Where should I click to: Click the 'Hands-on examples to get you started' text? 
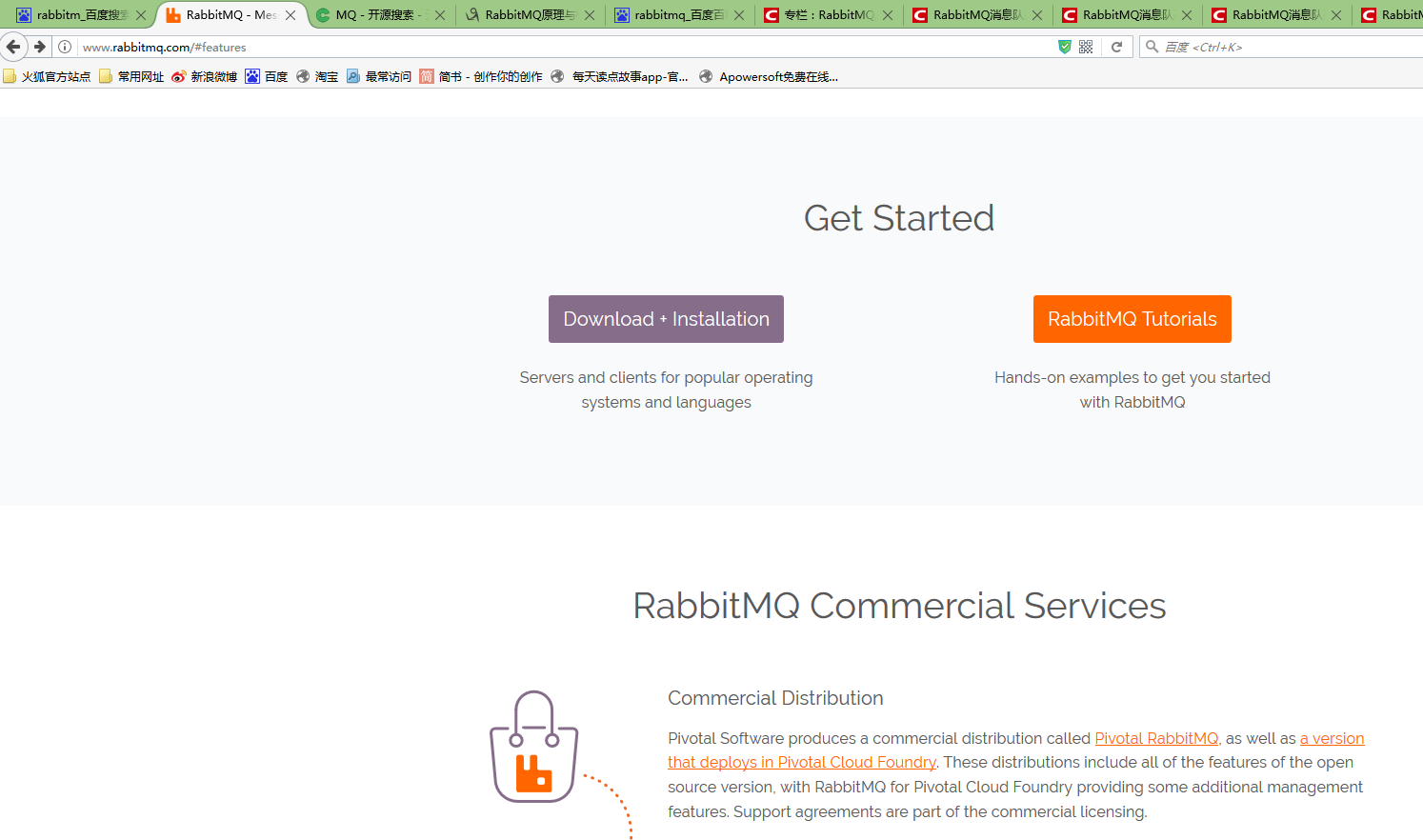point(1132,377)
